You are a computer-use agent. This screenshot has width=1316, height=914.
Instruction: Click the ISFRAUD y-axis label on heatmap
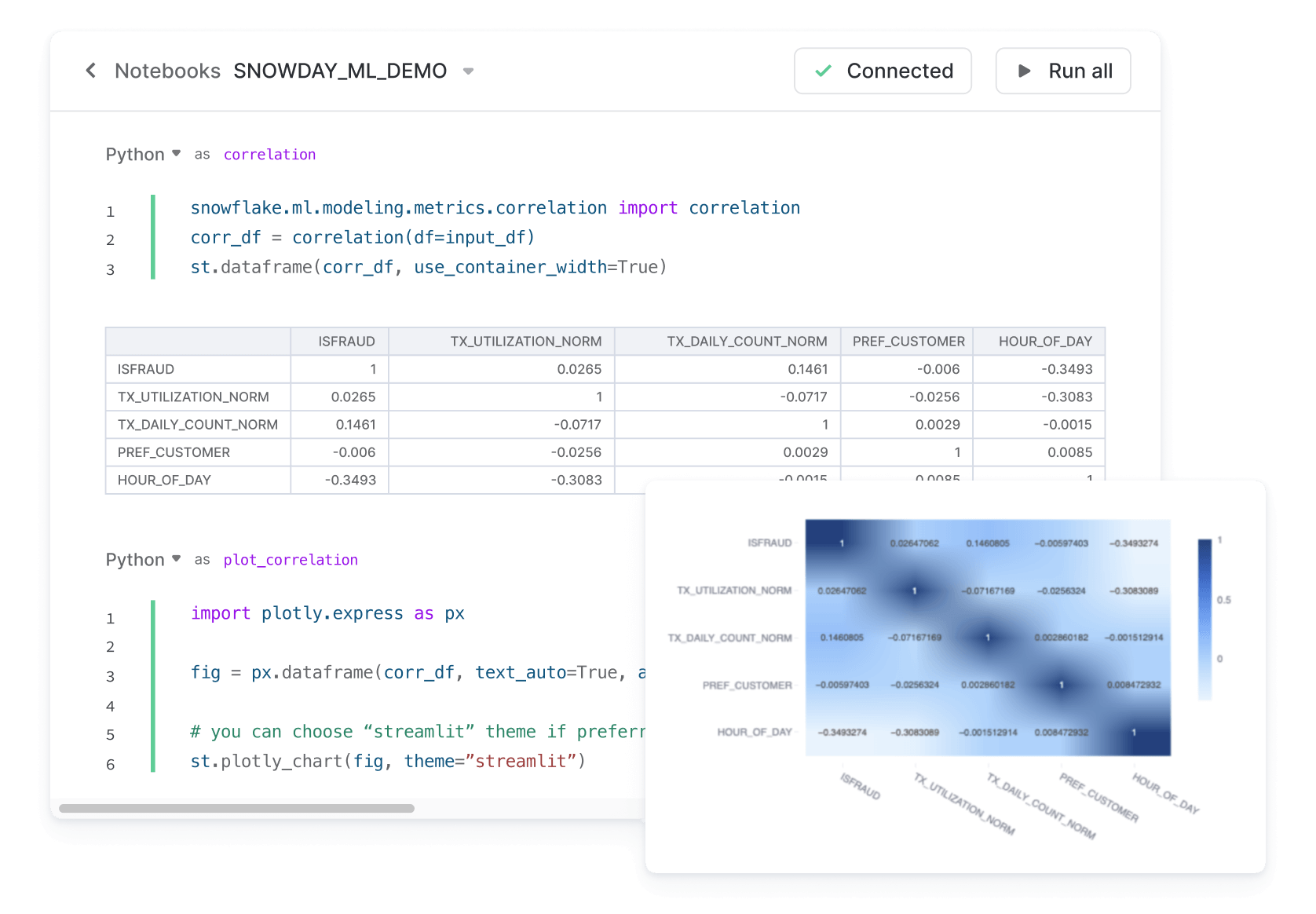point(769,543)
